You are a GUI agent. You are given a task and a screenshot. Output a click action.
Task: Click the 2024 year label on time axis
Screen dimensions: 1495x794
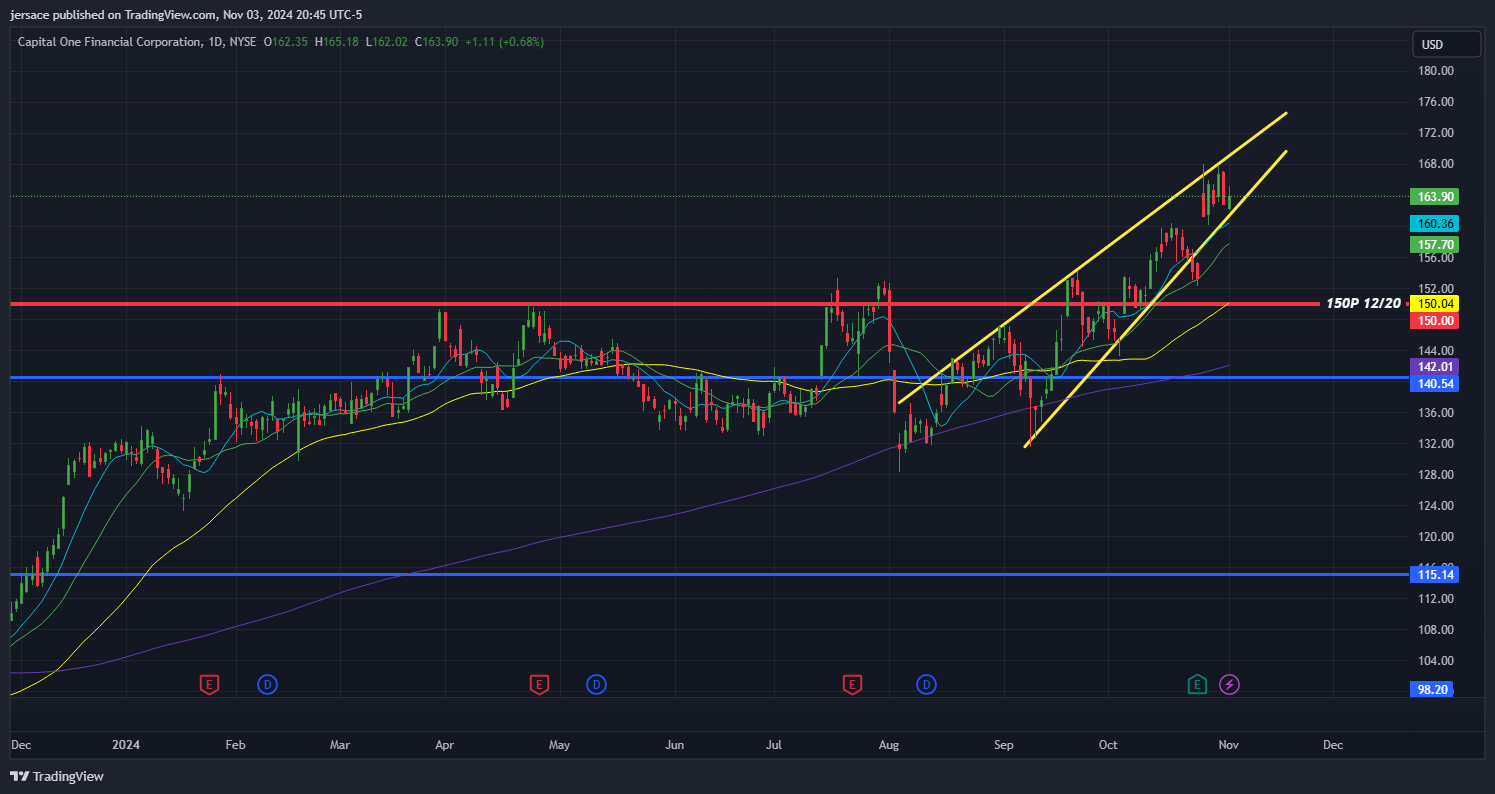click(126, 745)
